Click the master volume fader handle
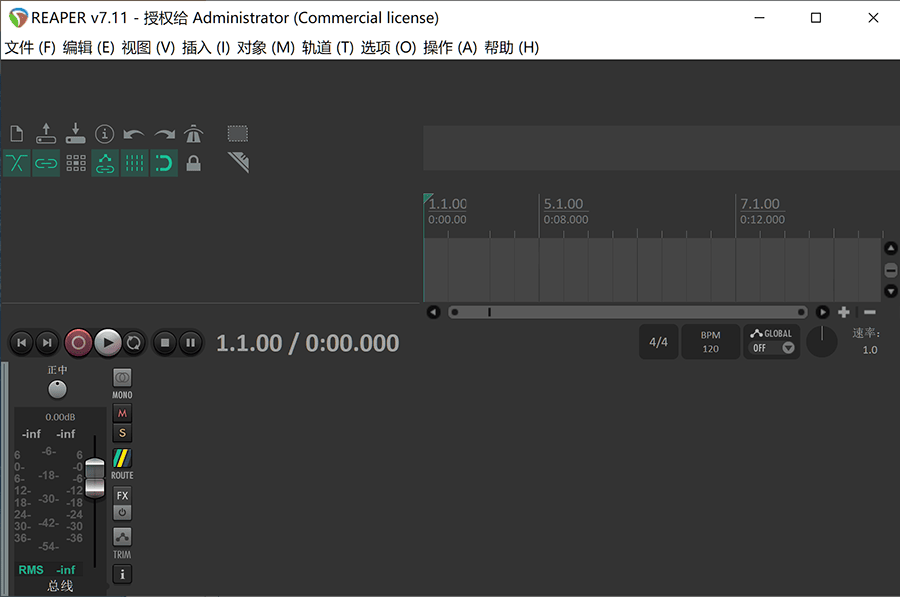 tap(95, 477)
